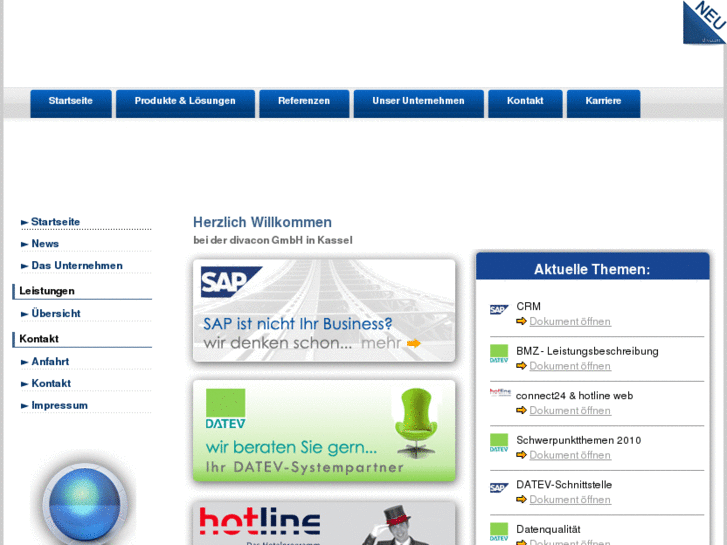Click arrow icon under DATEV-Schnittstelle
727x545 pixels.
pyautogui.click(x=521, y=499)
